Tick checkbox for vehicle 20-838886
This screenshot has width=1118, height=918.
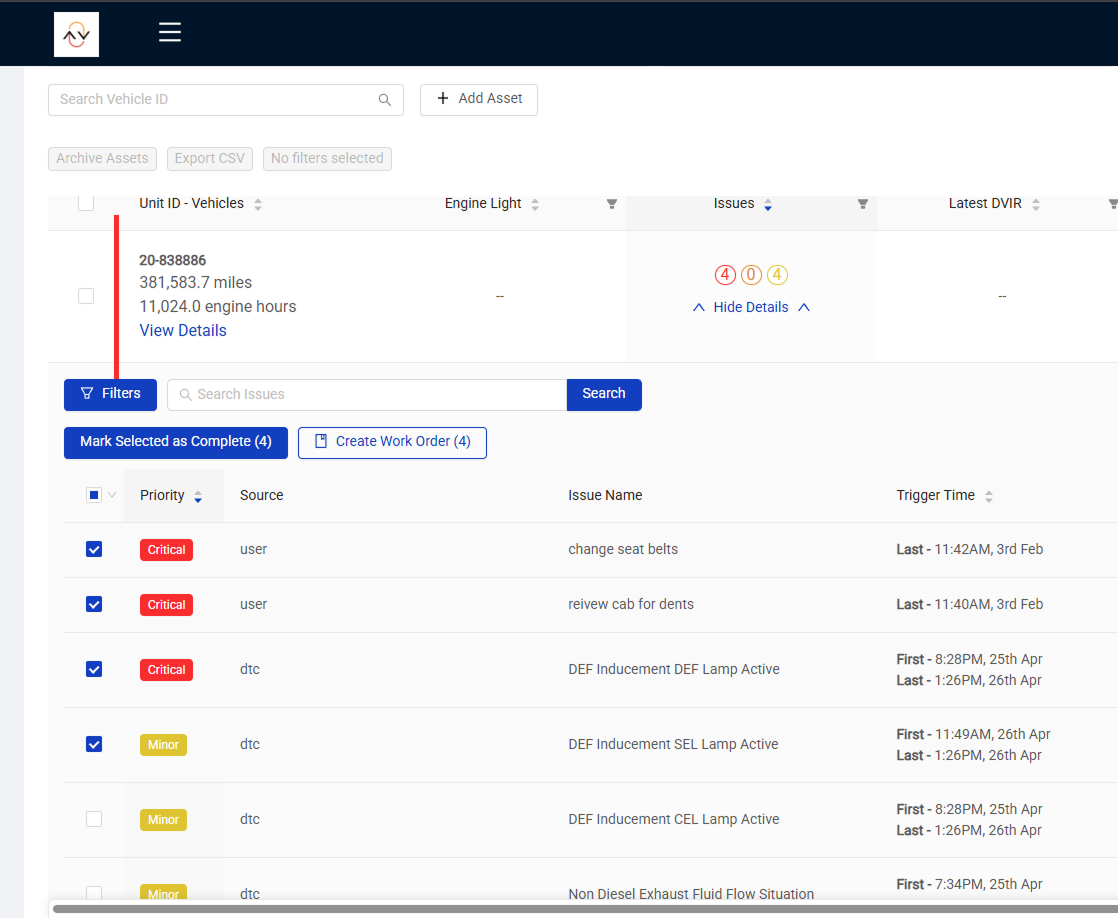coord(86,296)
